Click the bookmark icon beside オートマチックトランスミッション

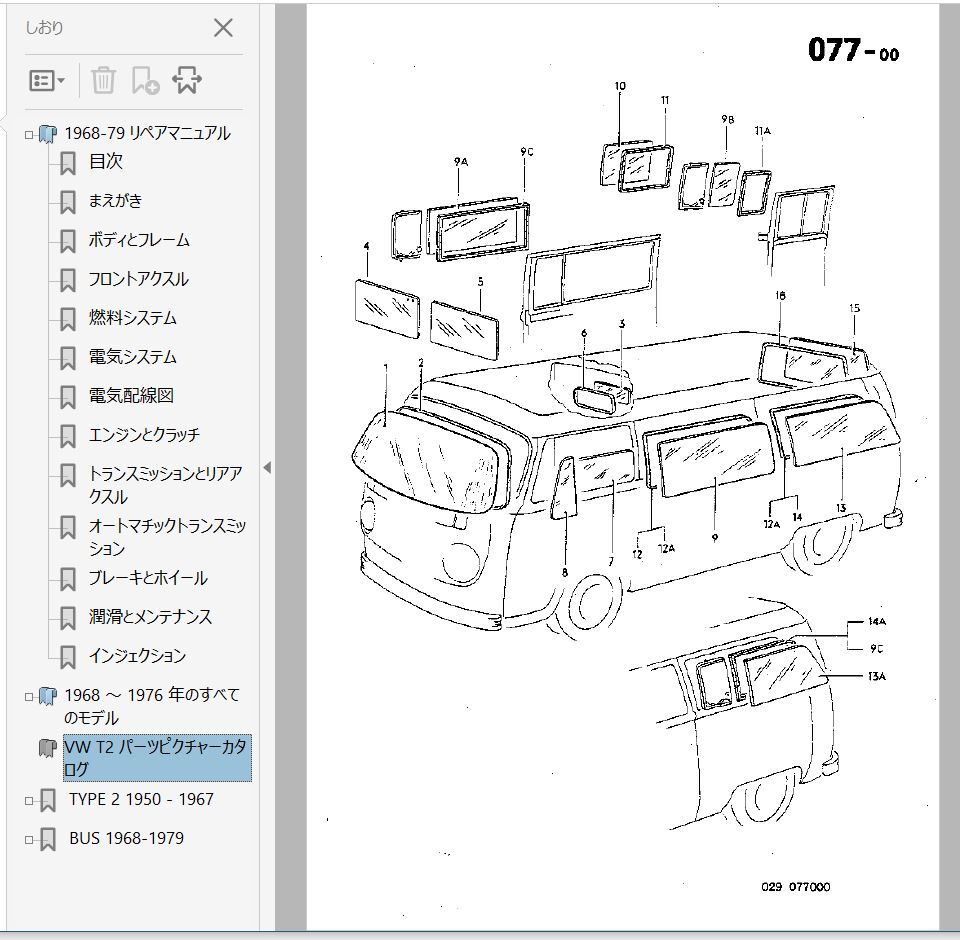pyautogui.click(x=67, y=528)
